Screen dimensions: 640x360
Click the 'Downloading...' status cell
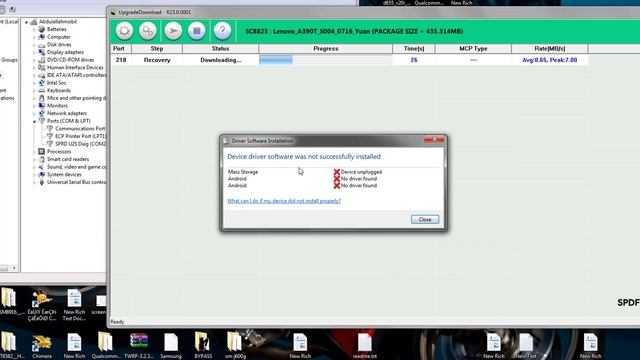coord(220,60)
